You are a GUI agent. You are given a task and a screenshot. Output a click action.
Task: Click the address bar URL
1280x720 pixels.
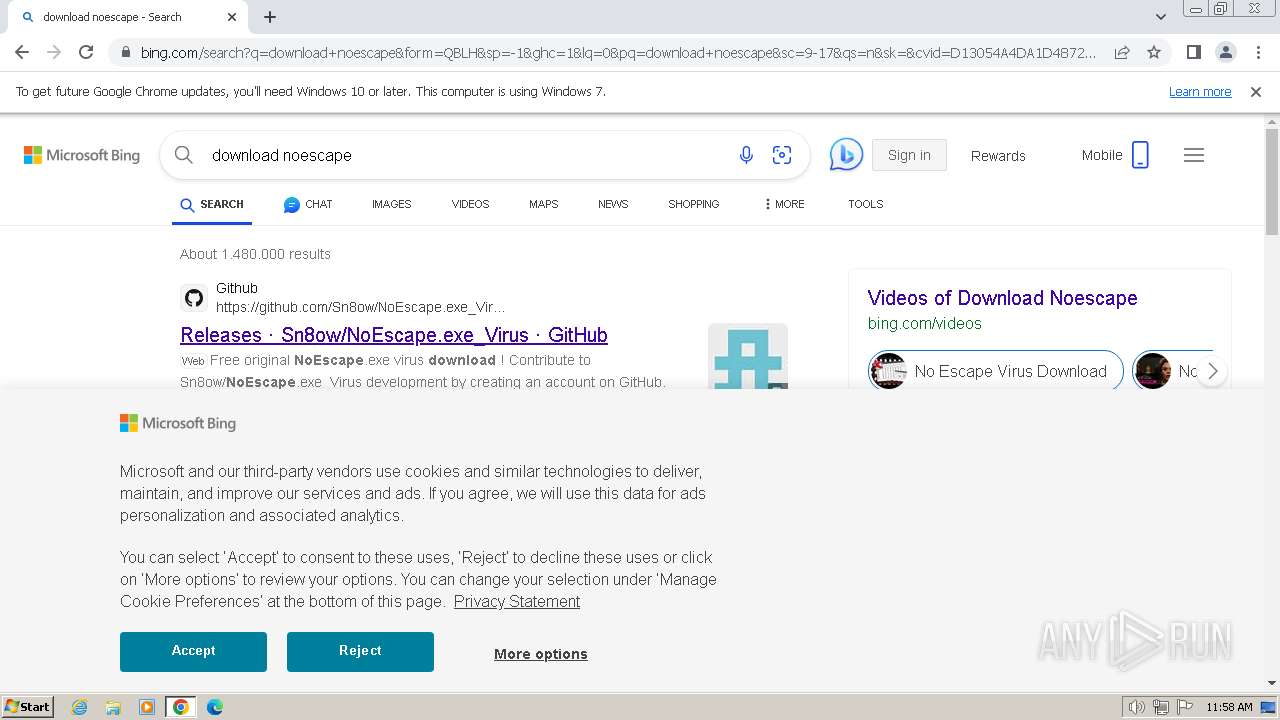(618, 53)
